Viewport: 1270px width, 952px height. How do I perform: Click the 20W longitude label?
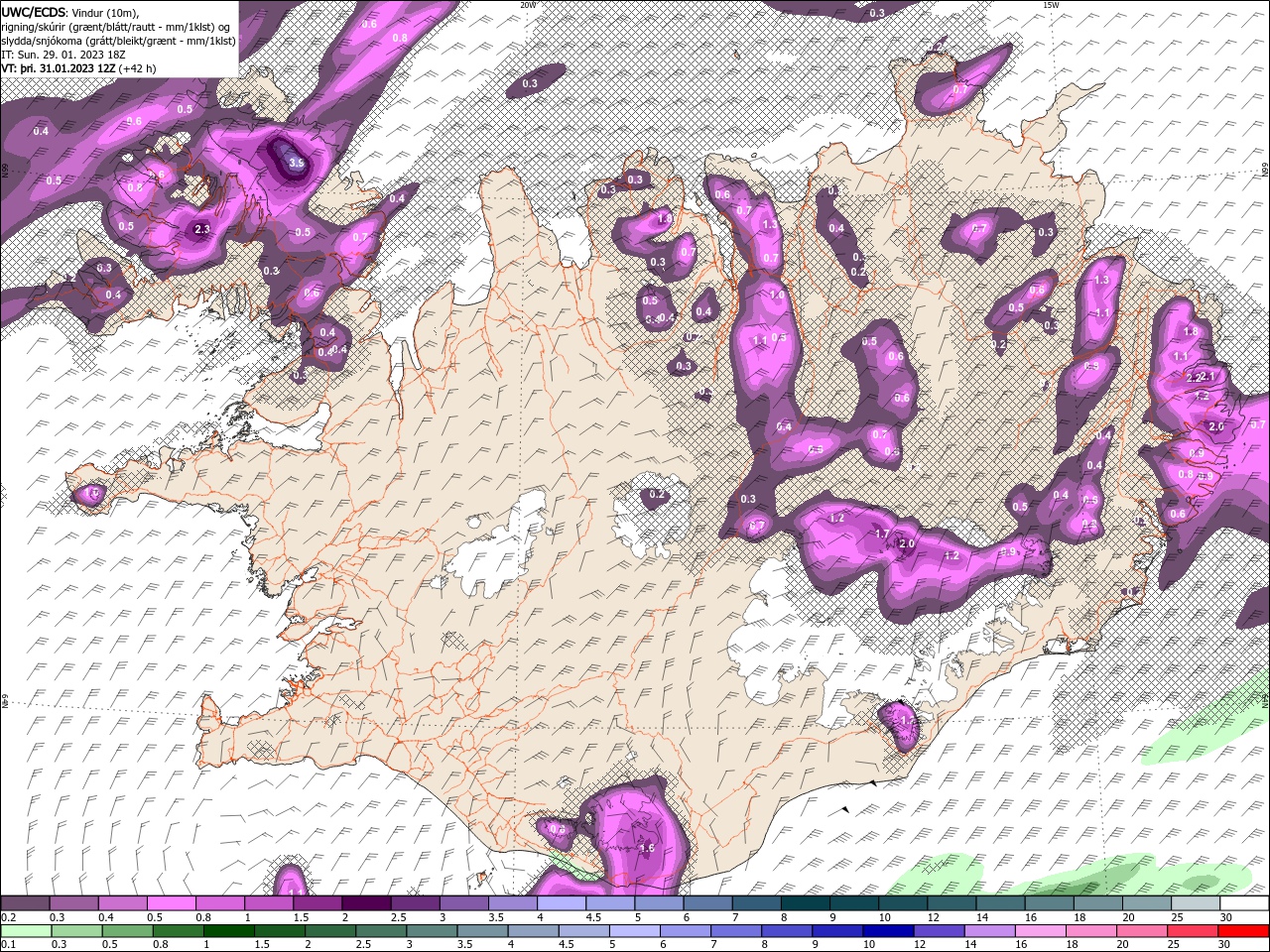coord(528,5)
